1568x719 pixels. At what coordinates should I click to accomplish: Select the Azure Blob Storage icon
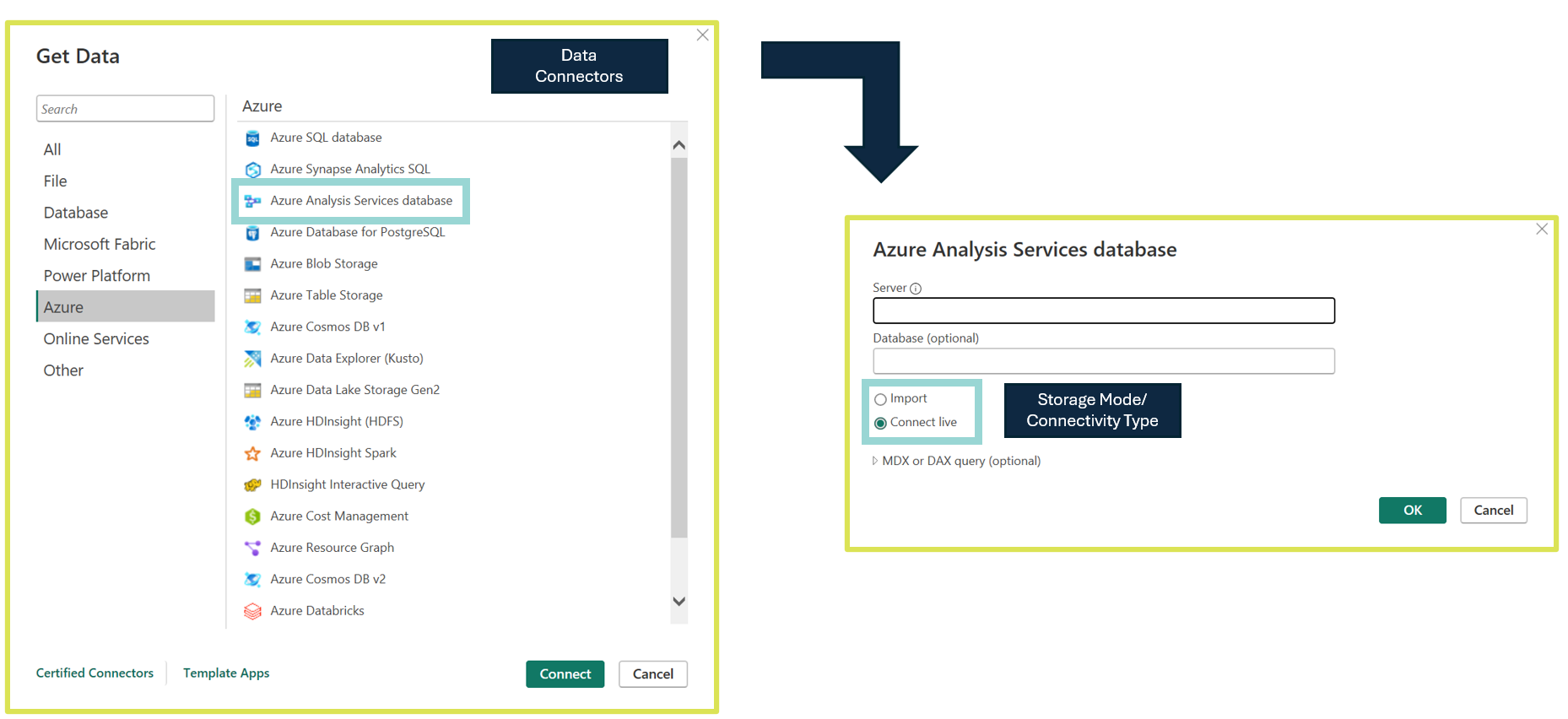point(252,264)
